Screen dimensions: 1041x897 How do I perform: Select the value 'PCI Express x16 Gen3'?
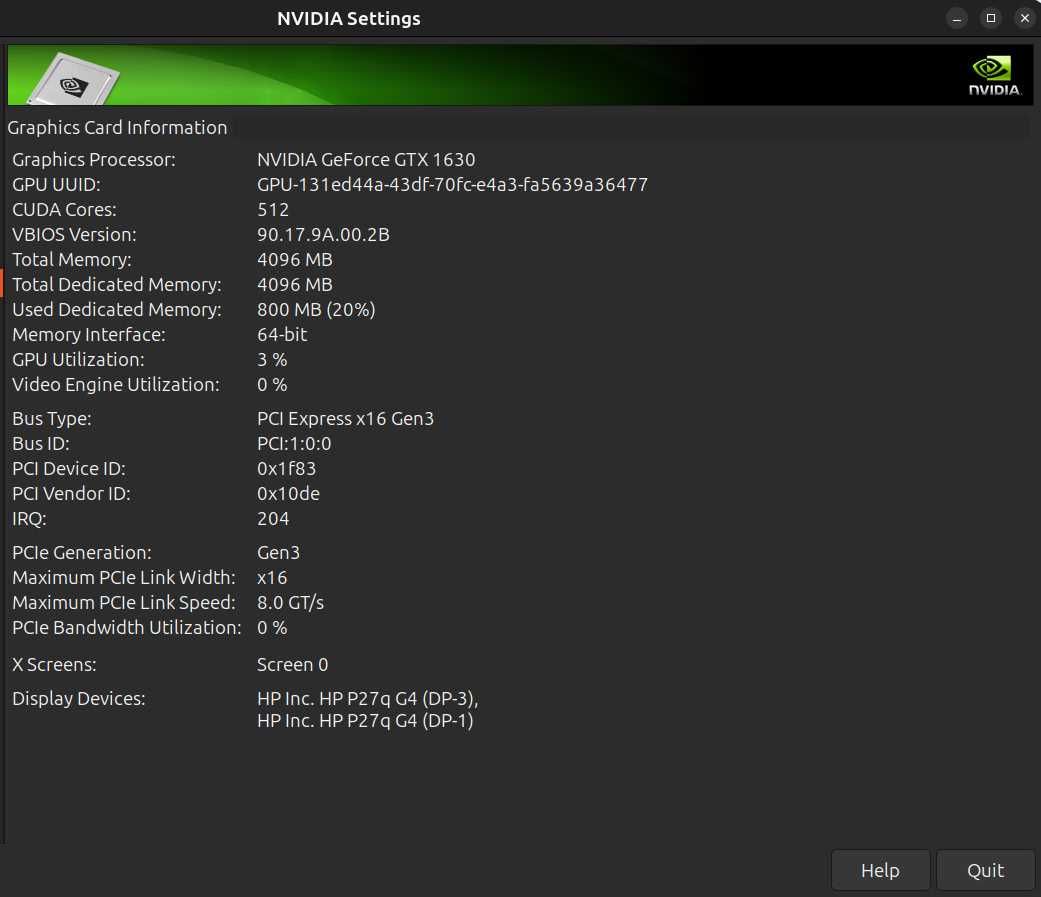click(345, 419)
